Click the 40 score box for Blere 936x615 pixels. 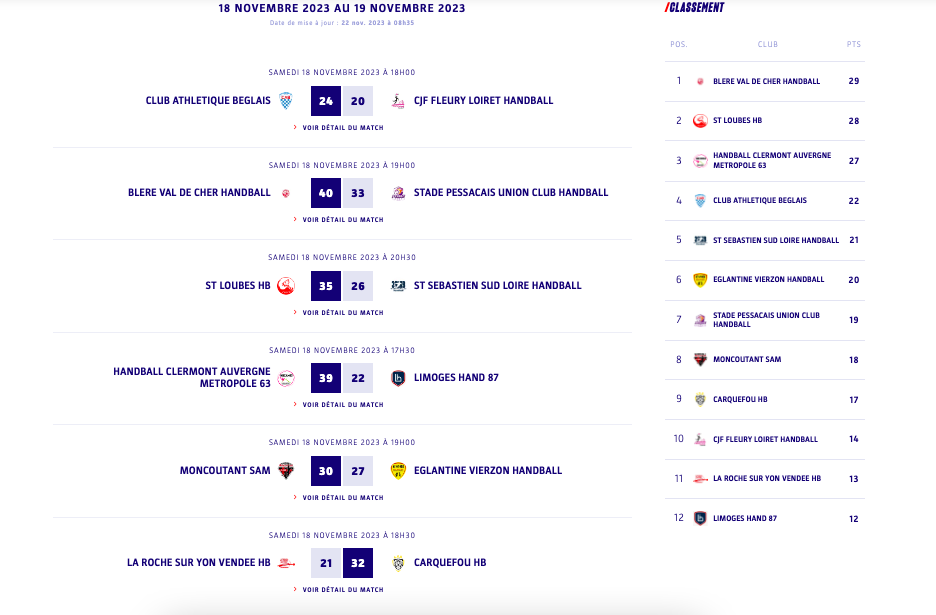tap(326, 193)
